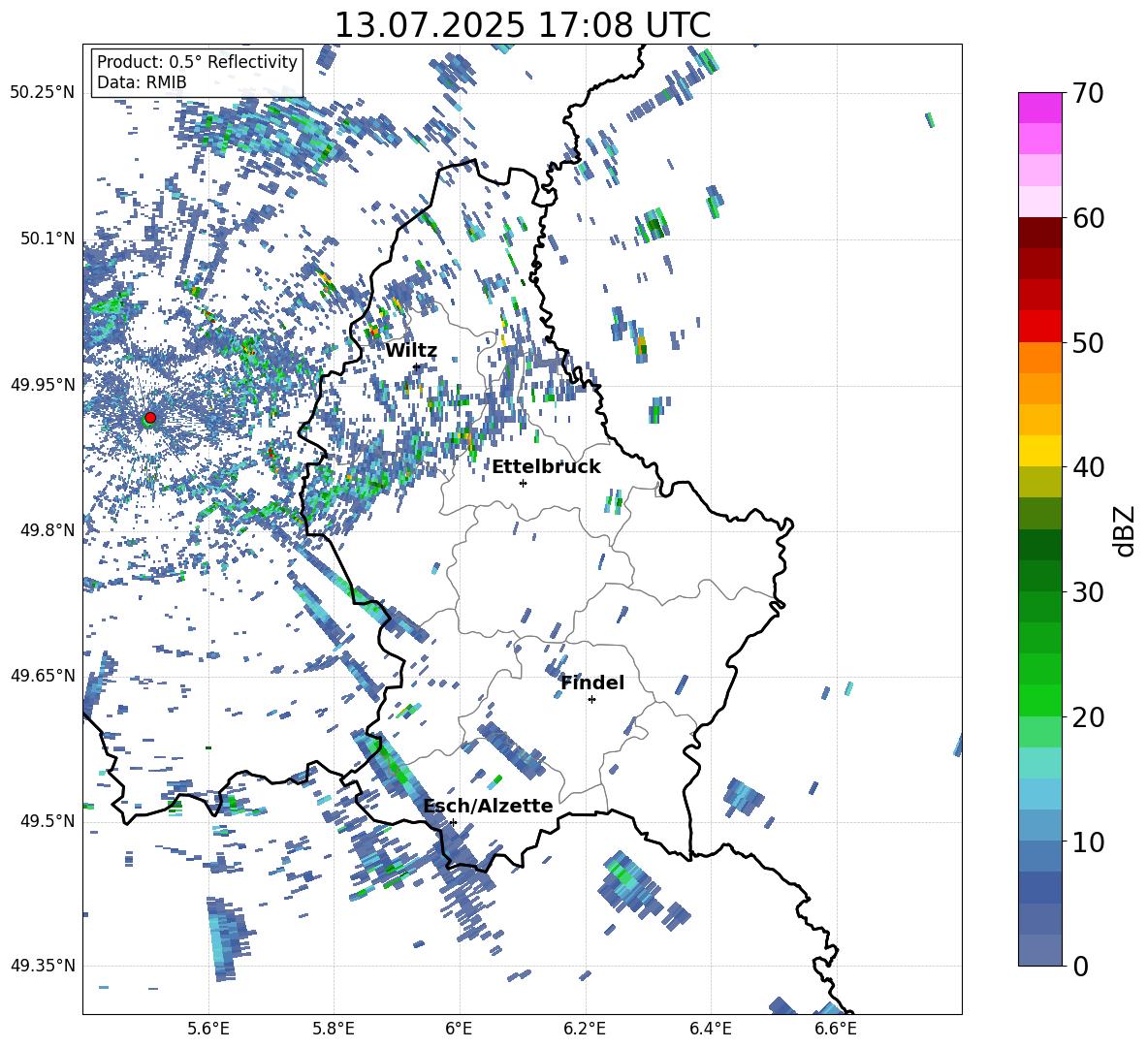1148x1048 pixels.
Task: Click the 6°E longitude label
Action: pyautogui.click(x=459, y=1029)
